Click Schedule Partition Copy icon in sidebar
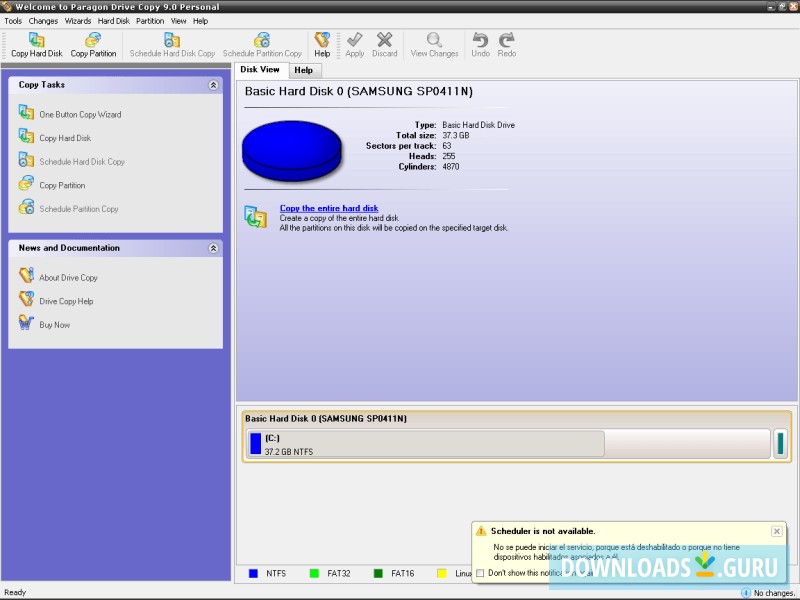The width and height of the screenshot is (800, 600). [26, 207]
